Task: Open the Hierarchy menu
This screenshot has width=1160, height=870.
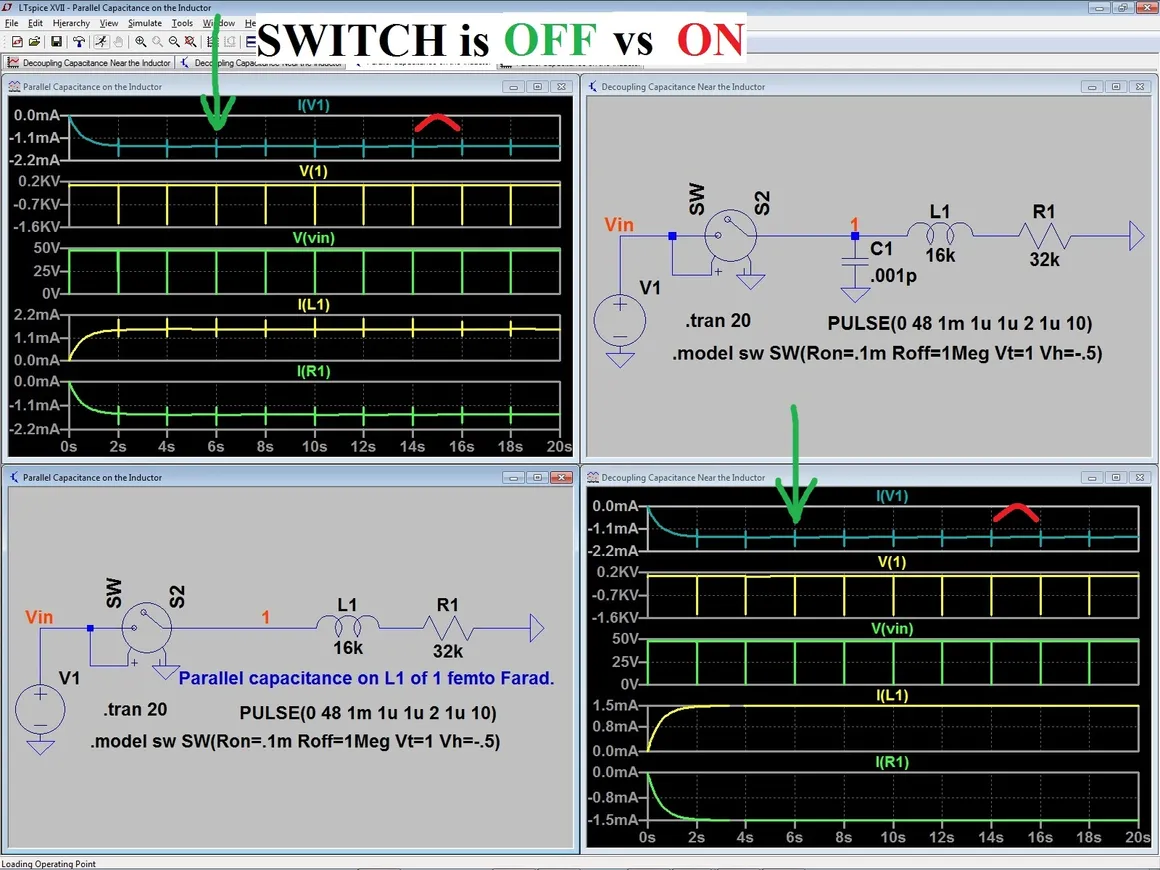Action: (x=71, y=23)
